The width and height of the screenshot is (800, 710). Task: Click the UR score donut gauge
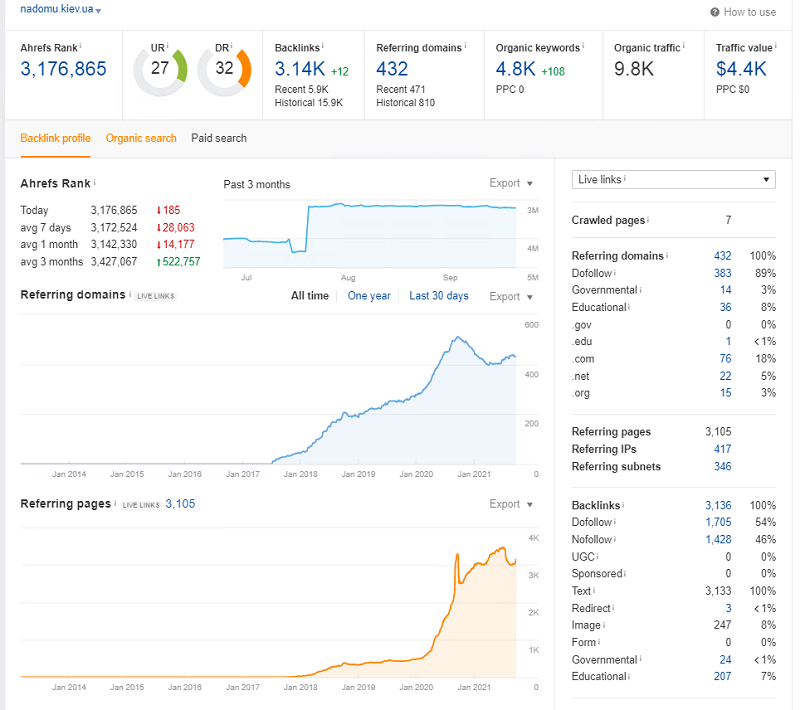tap(160, 70)
